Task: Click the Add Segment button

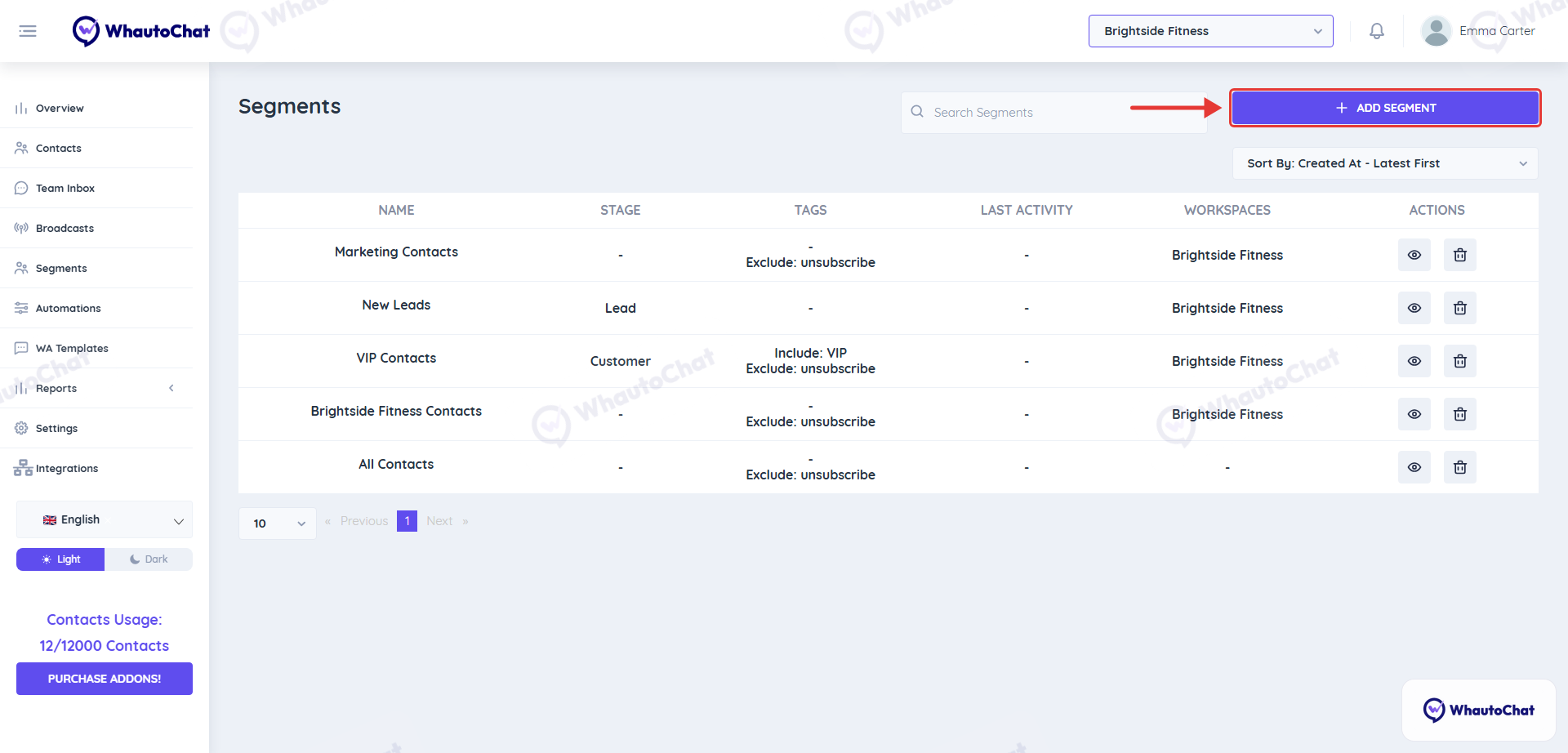Action: pyautogui.click(x=1385, y=108)
